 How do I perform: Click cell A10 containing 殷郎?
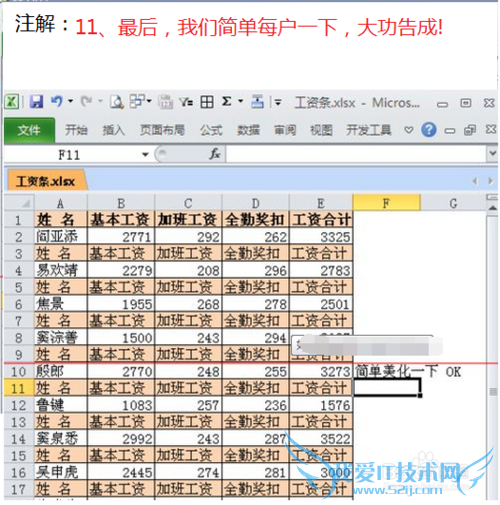tap(61, 371)
